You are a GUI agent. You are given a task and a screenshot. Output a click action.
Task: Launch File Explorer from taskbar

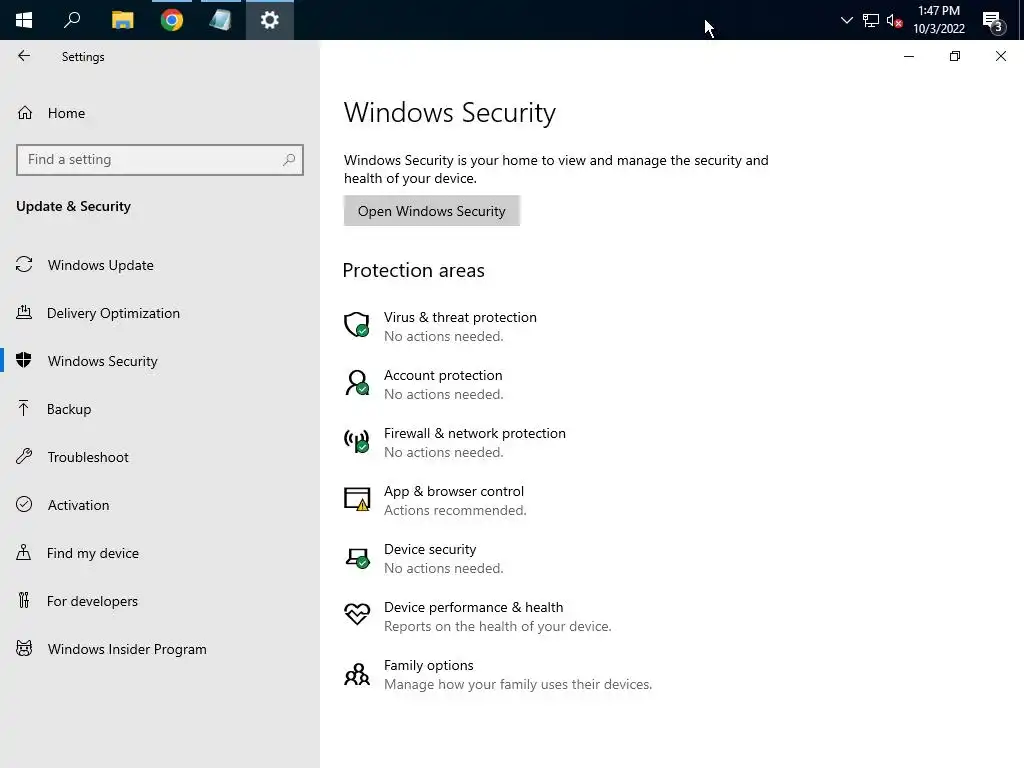pyautogui.click(x=122, y=20)
